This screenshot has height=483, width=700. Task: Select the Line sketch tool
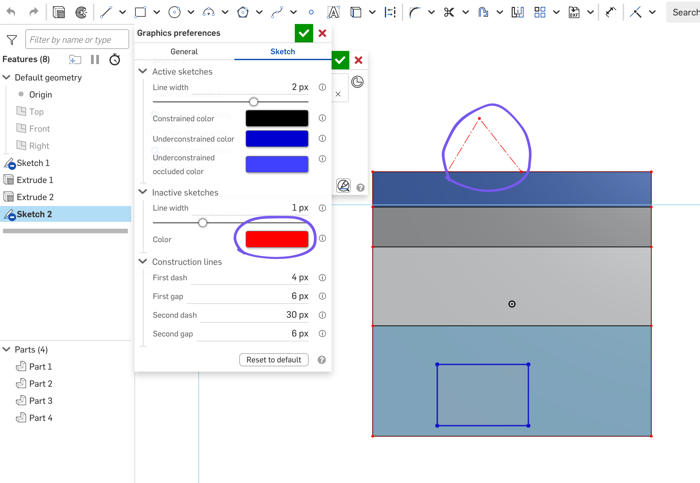tap(106, 12)
